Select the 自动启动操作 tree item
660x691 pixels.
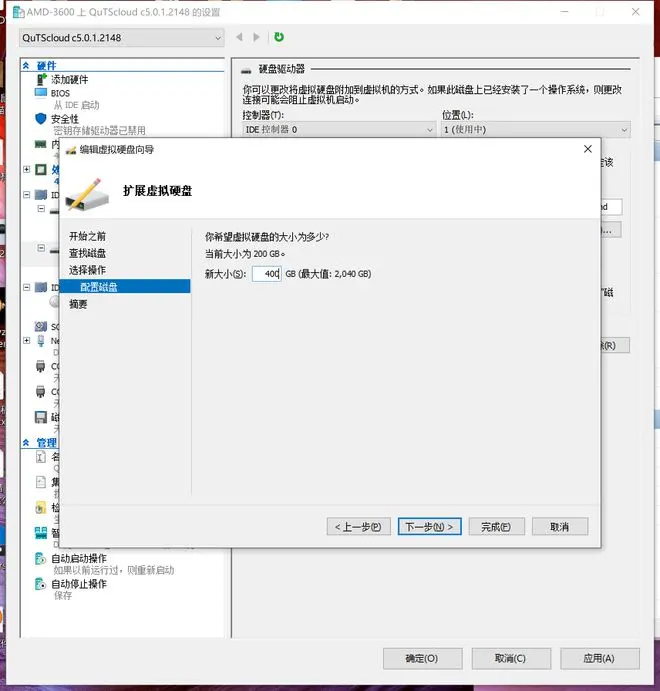coord(79,558)
